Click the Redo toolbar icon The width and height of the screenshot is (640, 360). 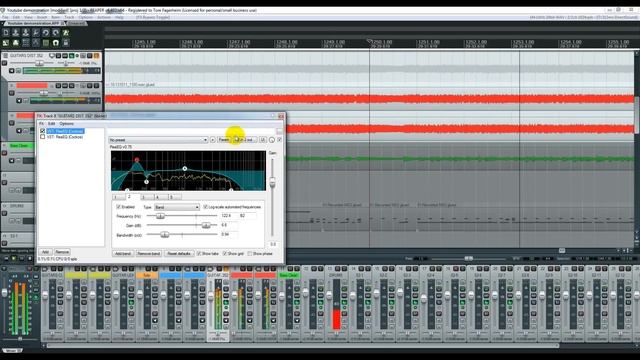[x=56, y=33]
